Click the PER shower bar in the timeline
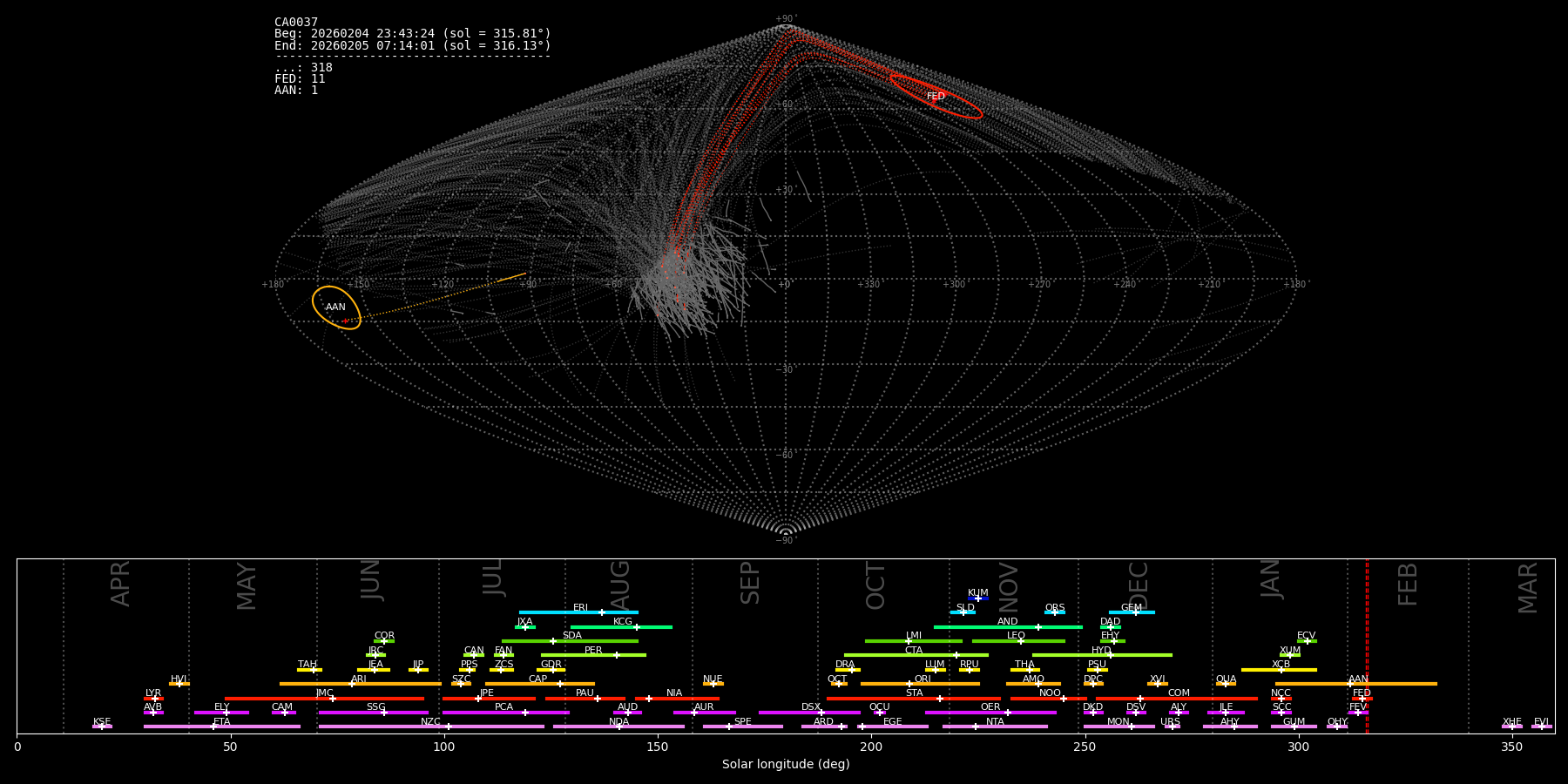Viewport: 1568px width, 784px height. 593,655
